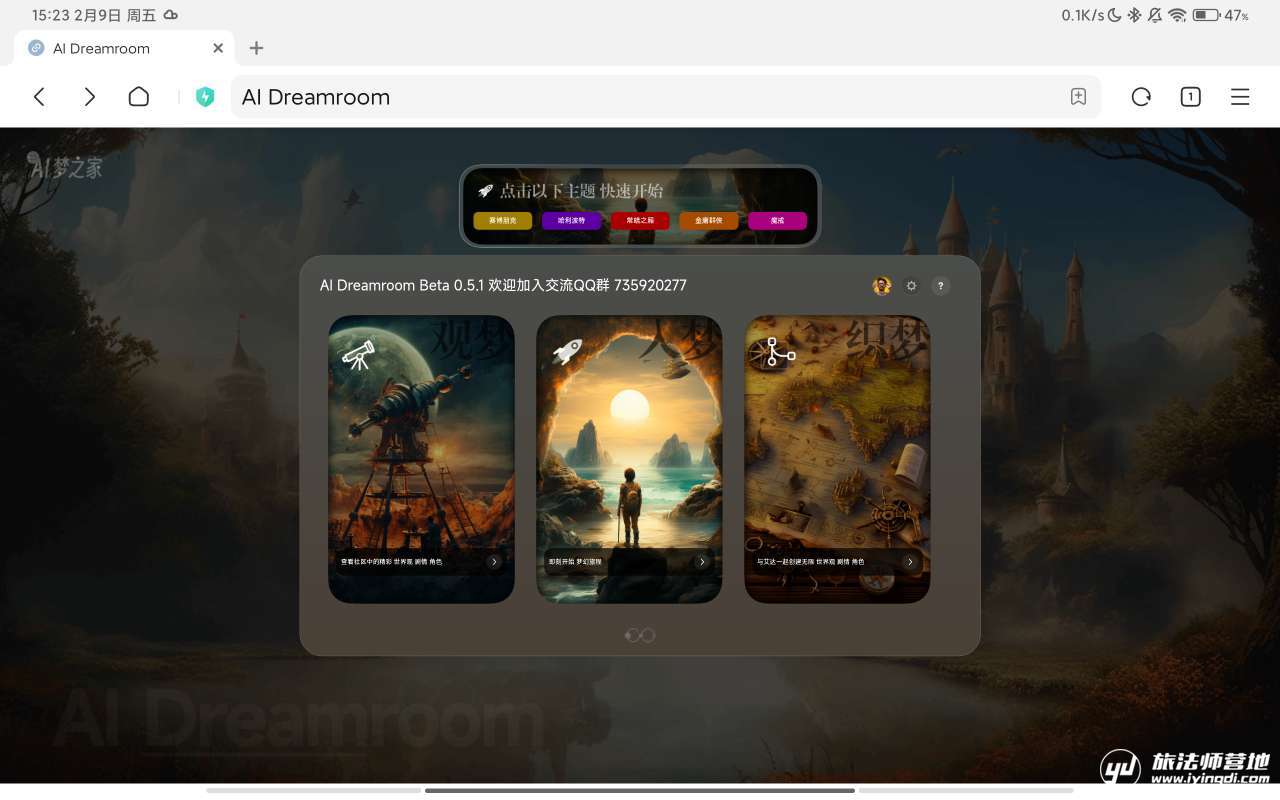The height and width of the screenshot is (800, 1280).
Task: Open settings via the gear icon
Action: [911, 286]
